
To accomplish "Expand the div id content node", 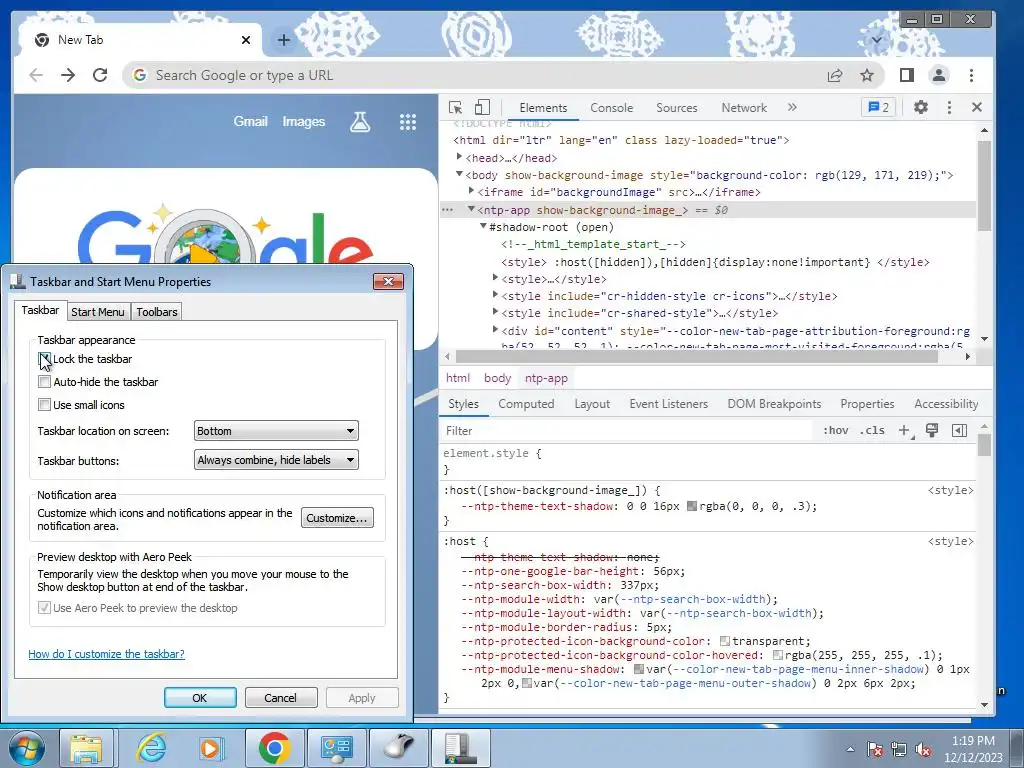I will pos(495,330).
